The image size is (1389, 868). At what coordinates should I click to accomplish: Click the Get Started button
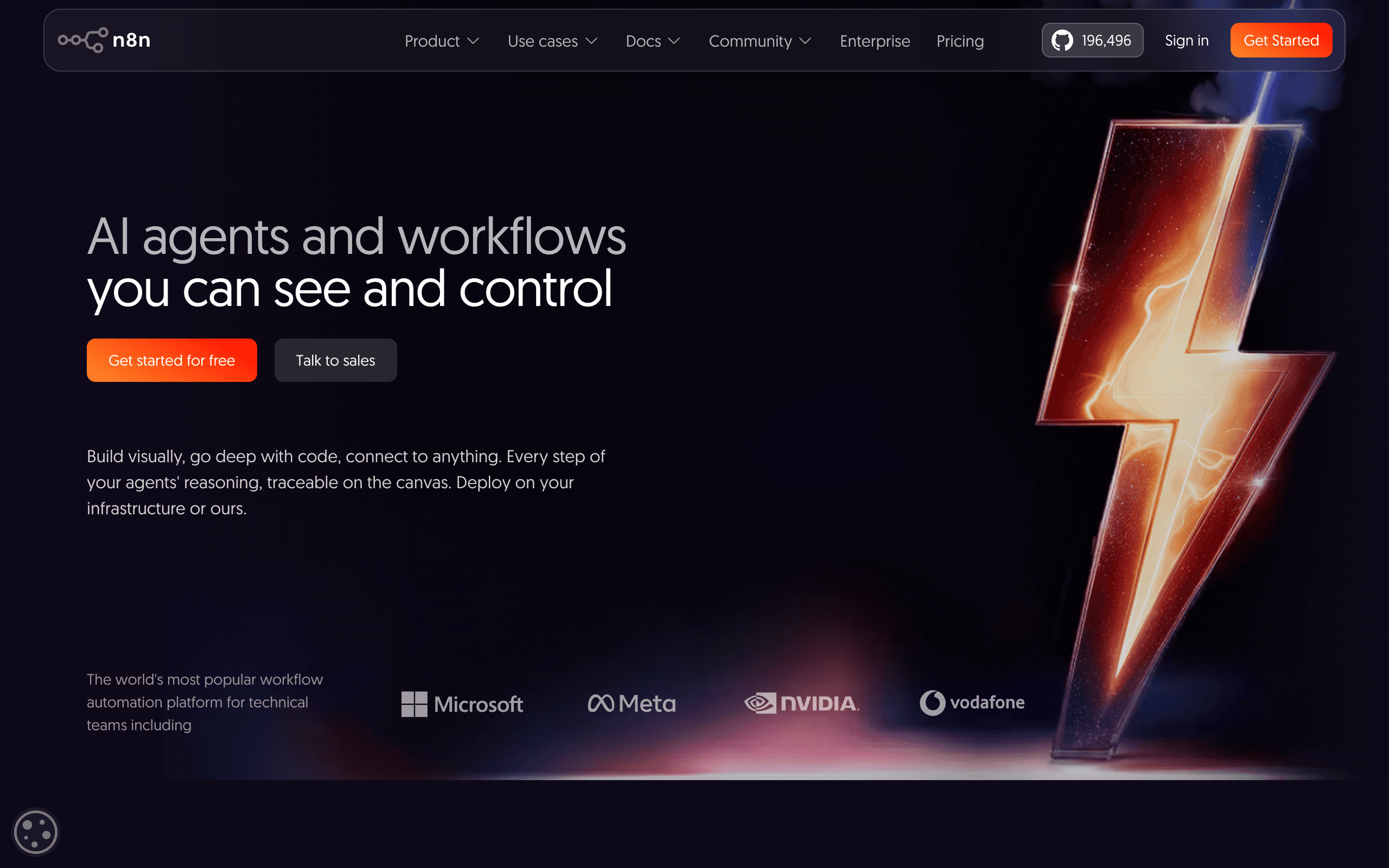(1281, 40)
